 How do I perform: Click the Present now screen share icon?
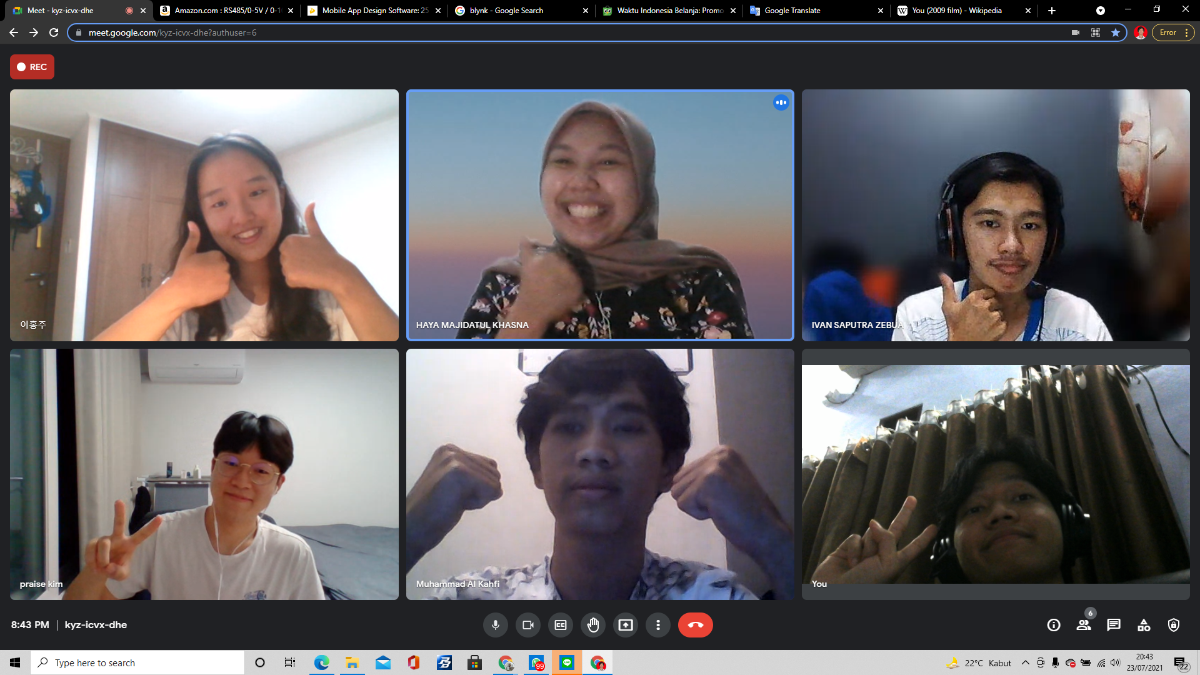coord(626,625)
